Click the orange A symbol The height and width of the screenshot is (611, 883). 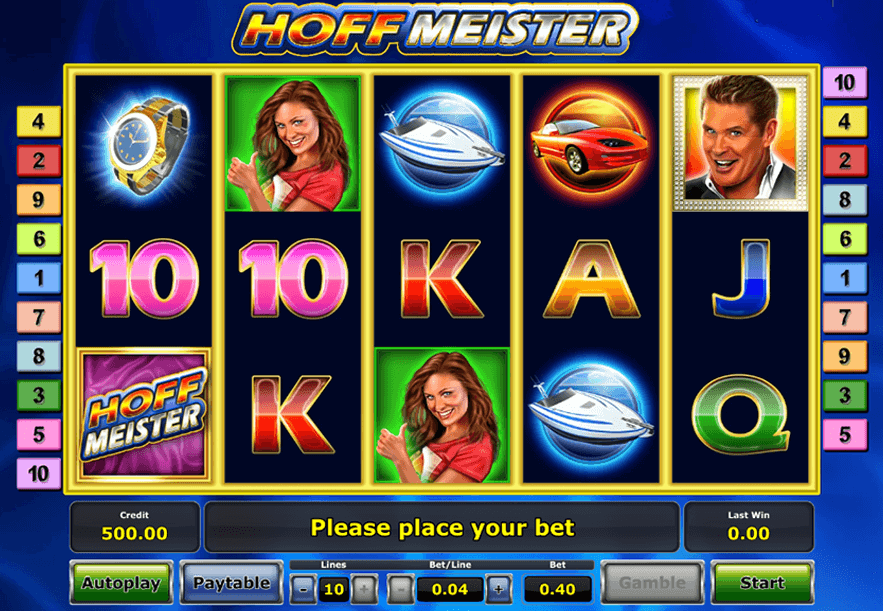(591, 279)
